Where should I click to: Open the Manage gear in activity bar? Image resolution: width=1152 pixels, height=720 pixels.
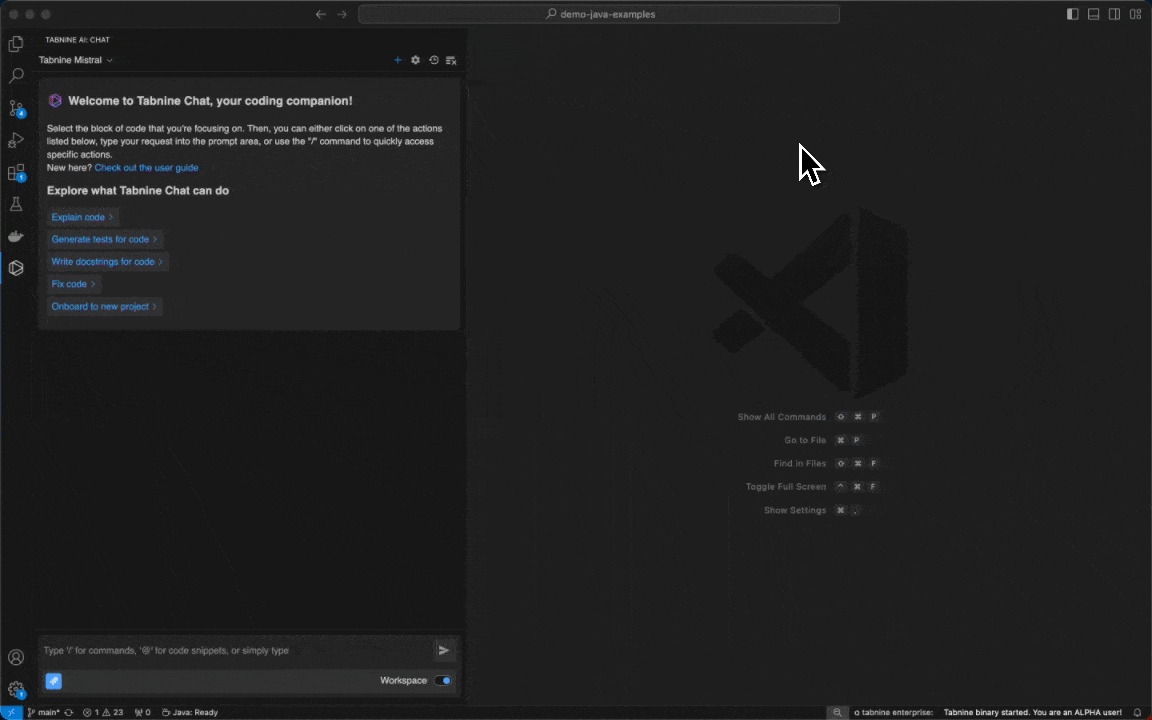[16, 689]
